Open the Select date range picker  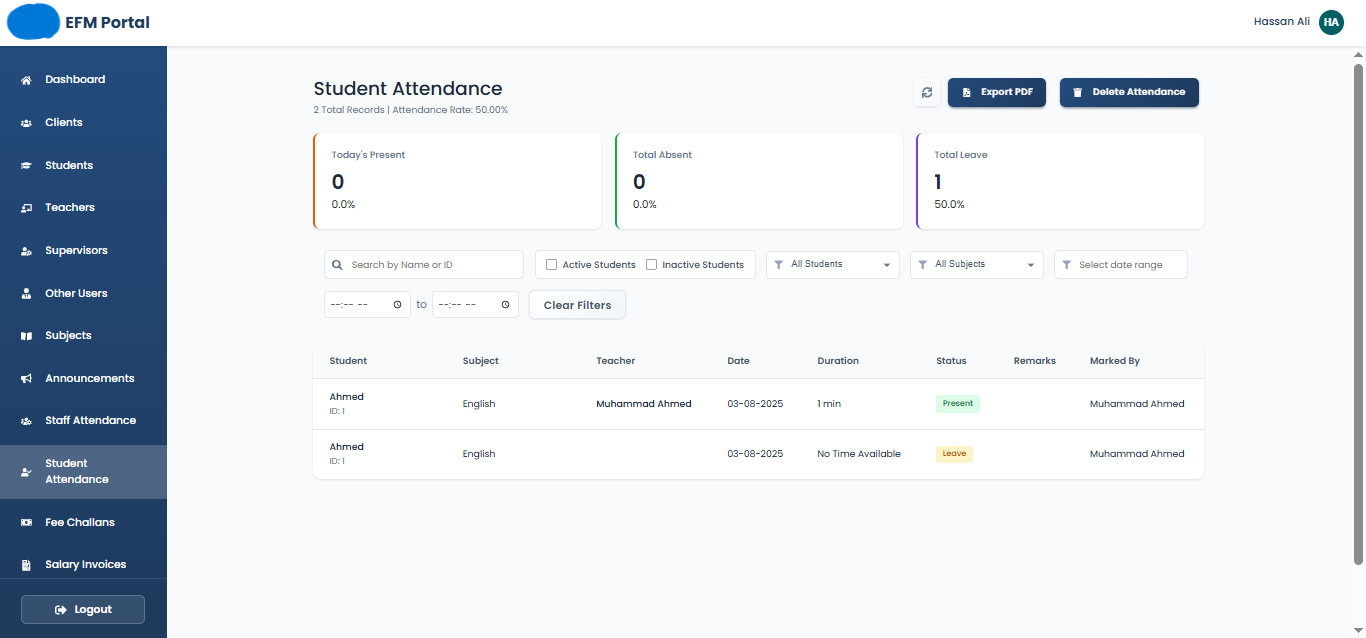1120,264
